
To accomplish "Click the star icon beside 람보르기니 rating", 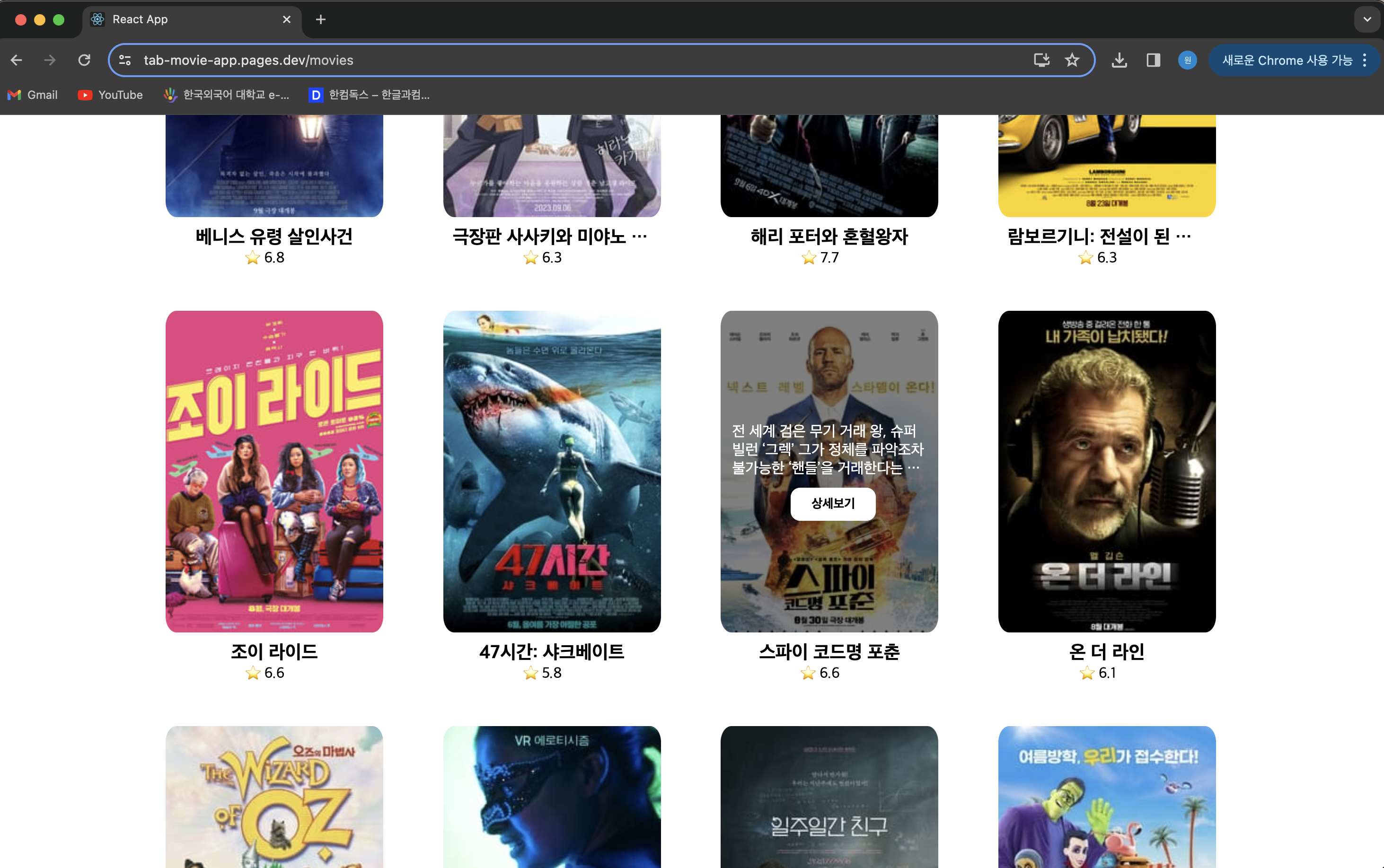I will pyautogui.click(x=1085, y=258).
